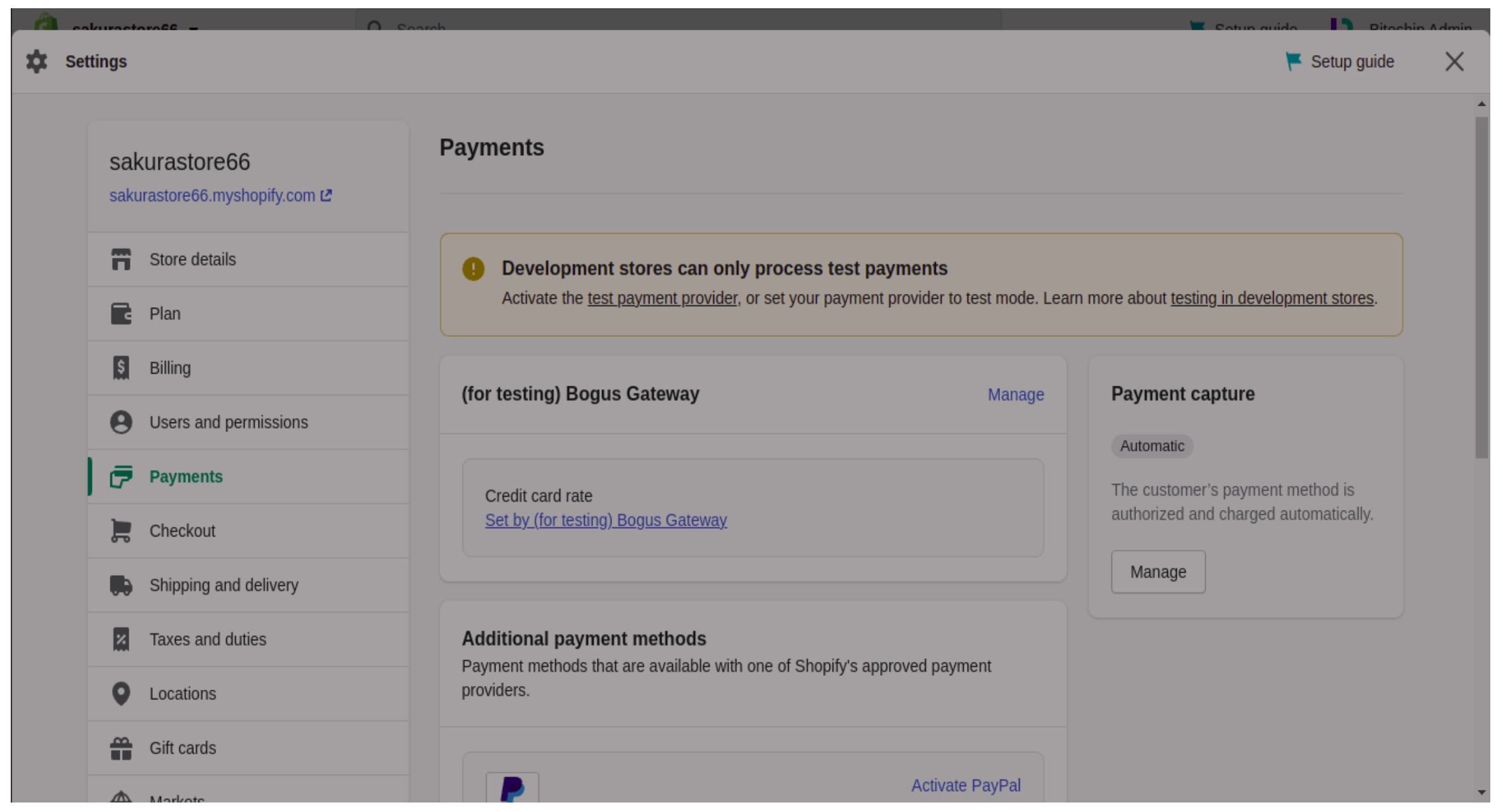Click the Taxes and duties percent icon
The width and height of the screenshot is (1503, 812).
tap(121, 640)
